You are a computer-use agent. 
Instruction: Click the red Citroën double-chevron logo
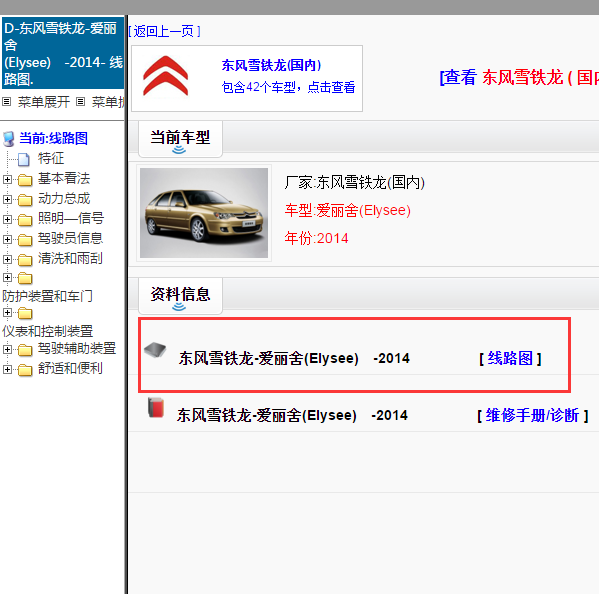[x=165, y=76]
